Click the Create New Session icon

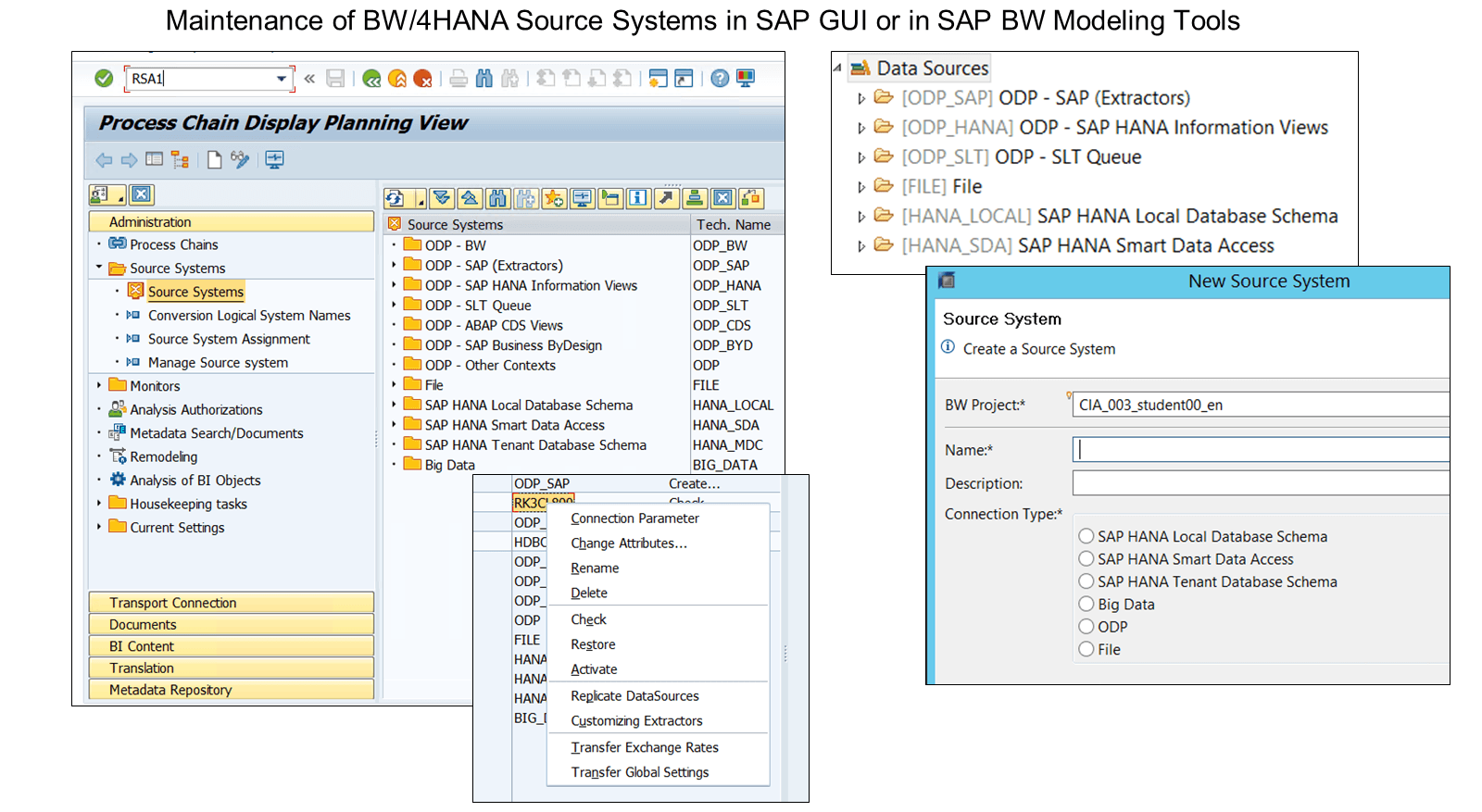658,79
